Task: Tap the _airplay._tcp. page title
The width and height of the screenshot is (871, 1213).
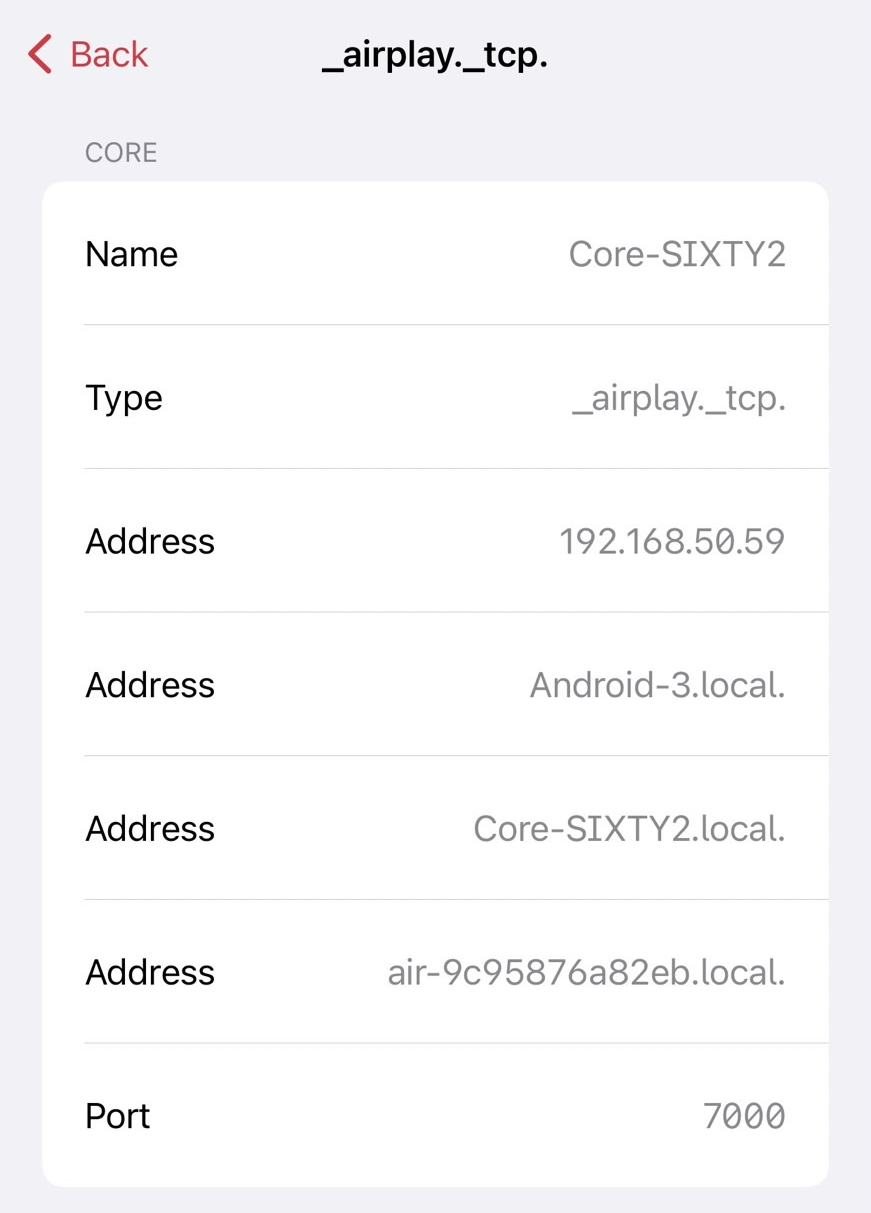Action: pyautogui.click(x=435, y=55)
